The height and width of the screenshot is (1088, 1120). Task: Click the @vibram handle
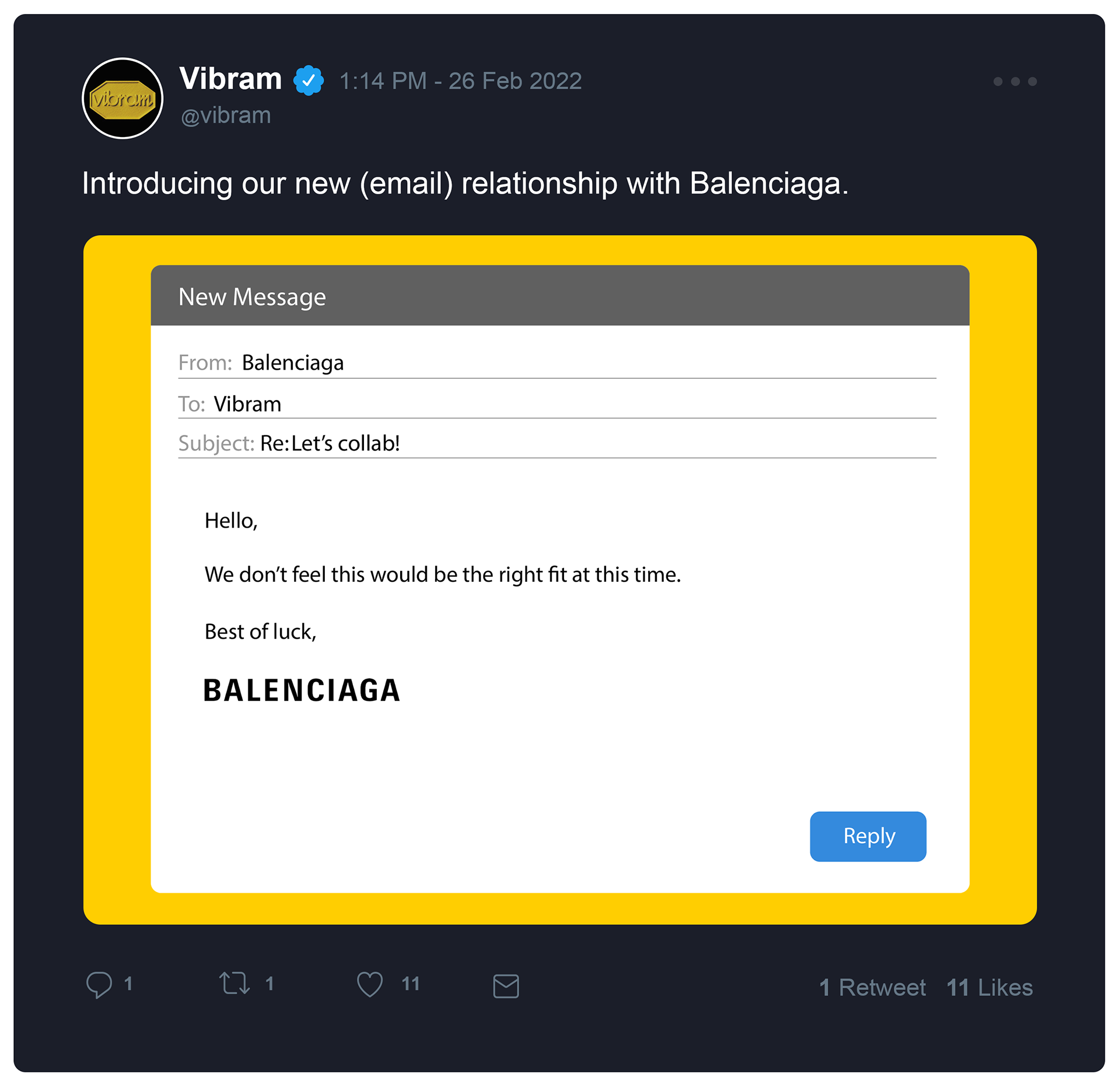(x=226, y=115)
